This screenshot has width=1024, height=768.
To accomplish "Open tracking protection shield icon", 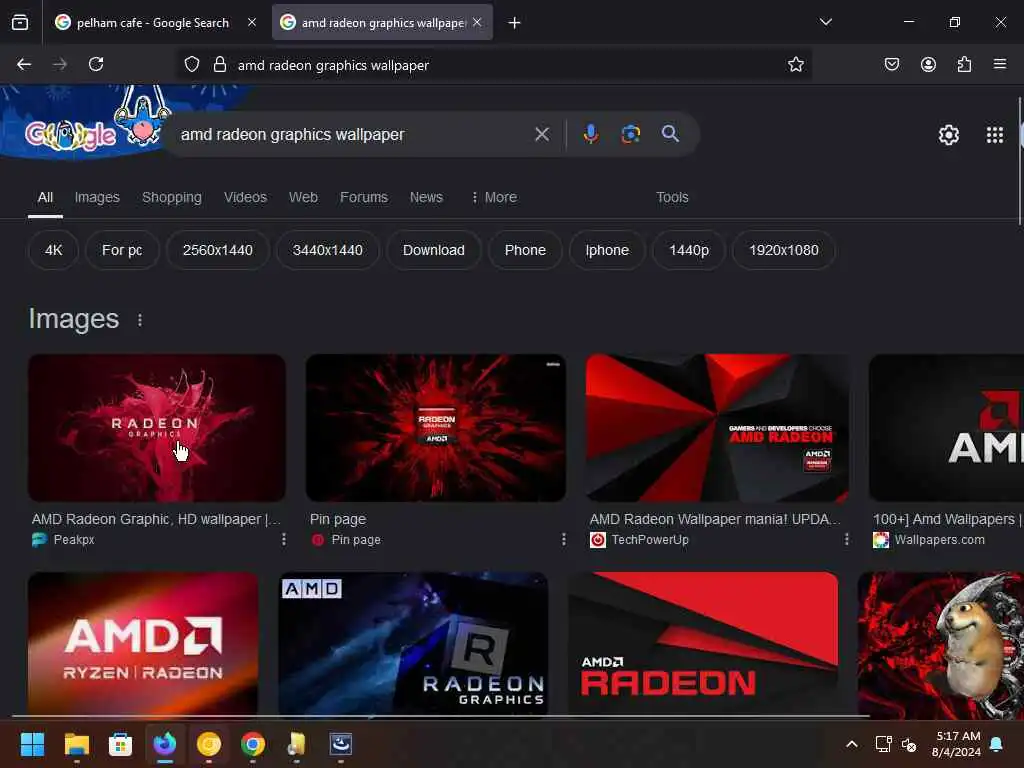I will tap(191, 64).
